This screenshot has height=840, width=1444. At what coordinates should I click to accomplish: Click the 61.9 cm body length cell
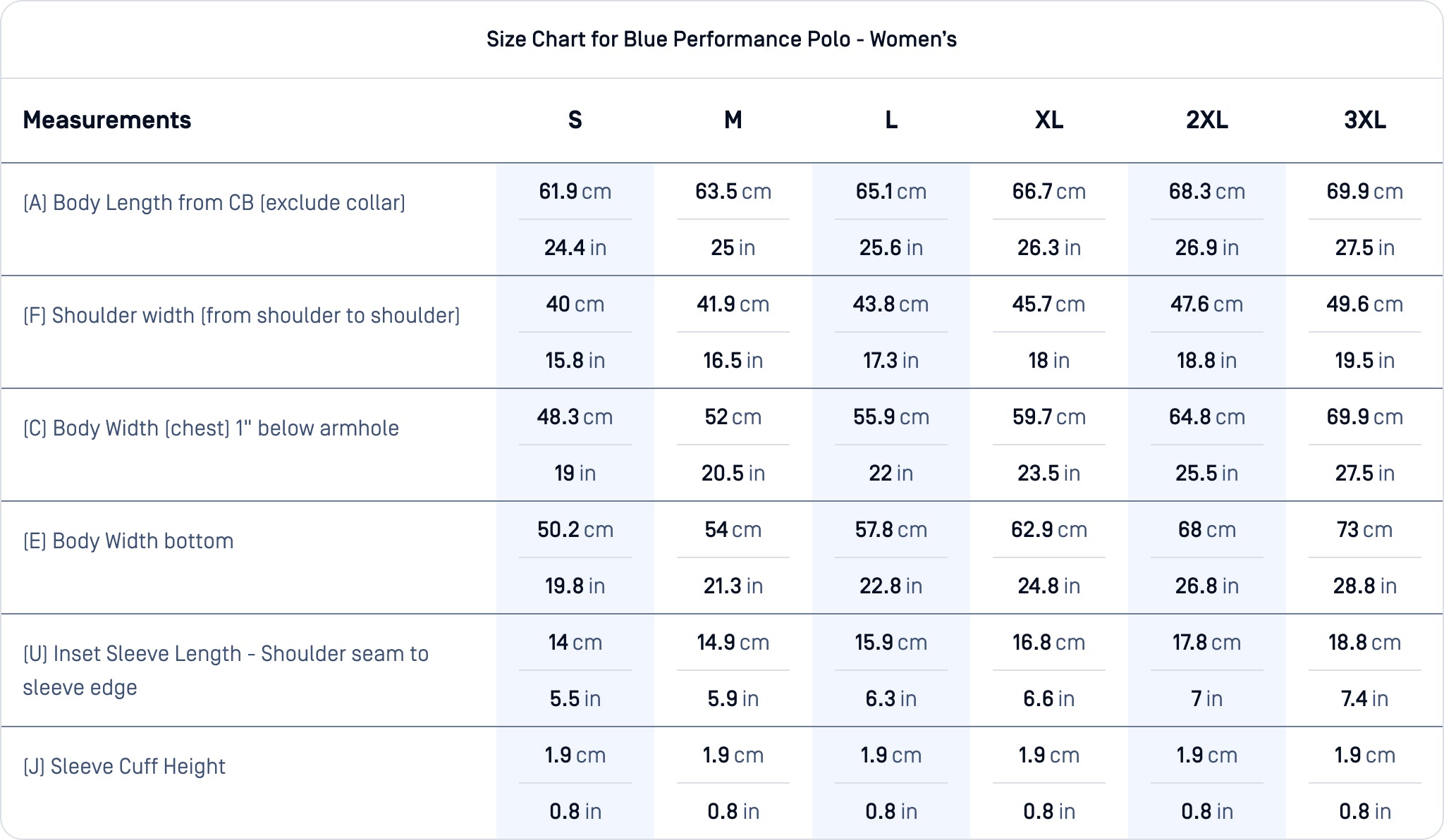575,192
